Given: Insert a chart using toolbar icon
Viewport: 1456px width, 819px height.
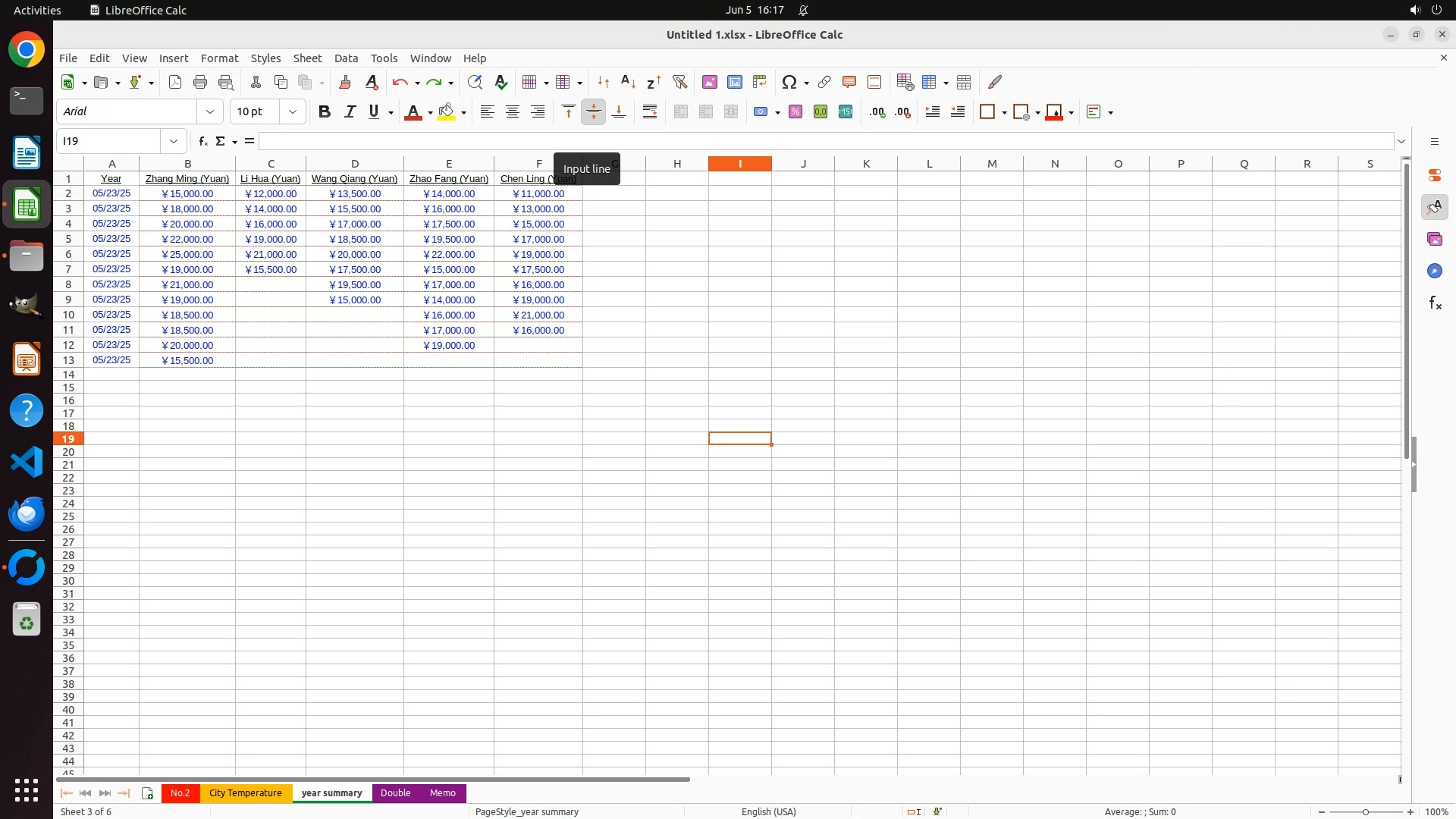Looking at the screenshot, I should (x=734, y=82).
